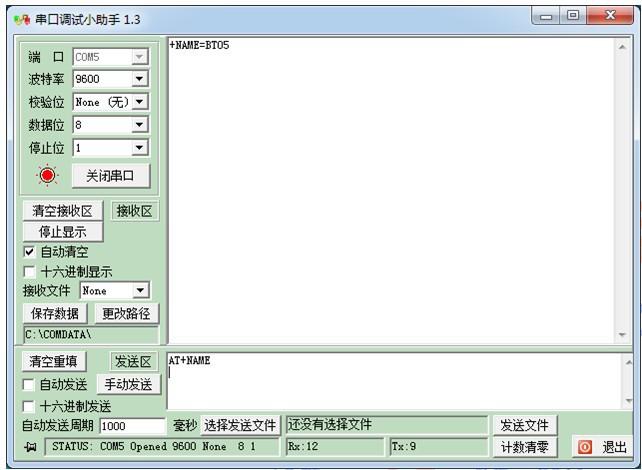Click the 关闭串口 button

111,176
